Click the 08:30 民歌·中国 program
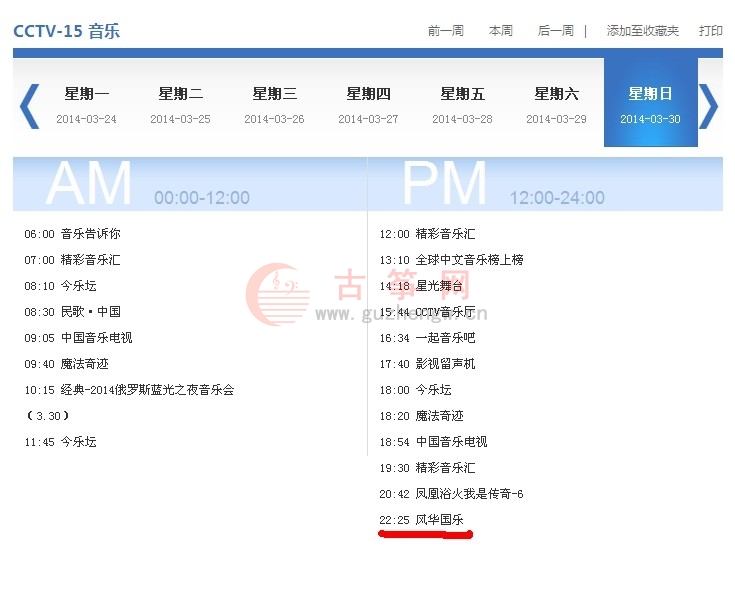This screenshot has width=735, height=589. (x=73, y=312)
